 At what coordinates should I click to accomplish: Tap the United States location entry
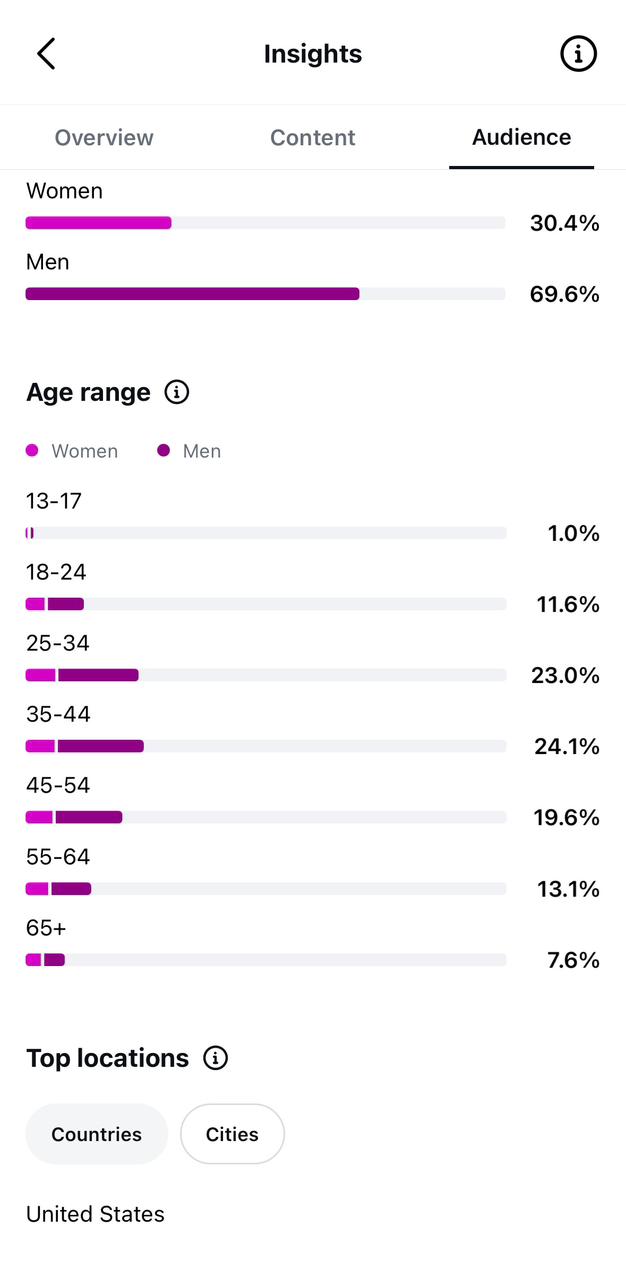coord(95,1214)
